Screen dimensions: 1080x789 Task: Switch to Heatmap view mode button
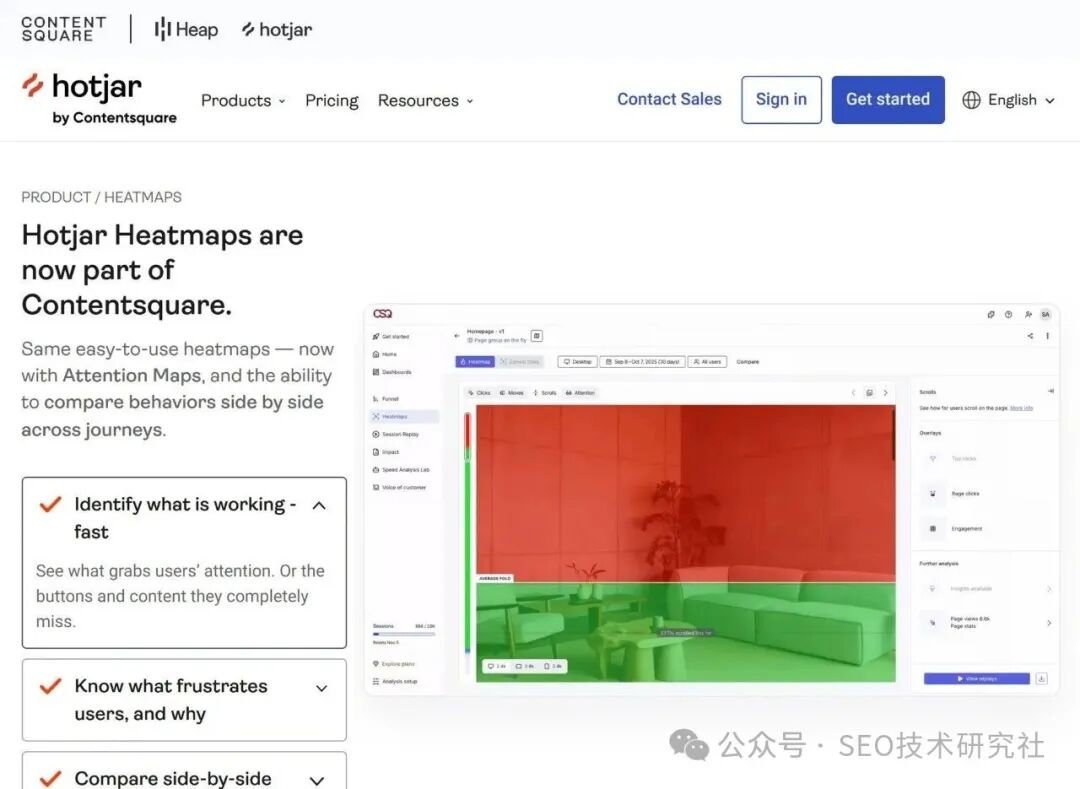coord(474,362)
